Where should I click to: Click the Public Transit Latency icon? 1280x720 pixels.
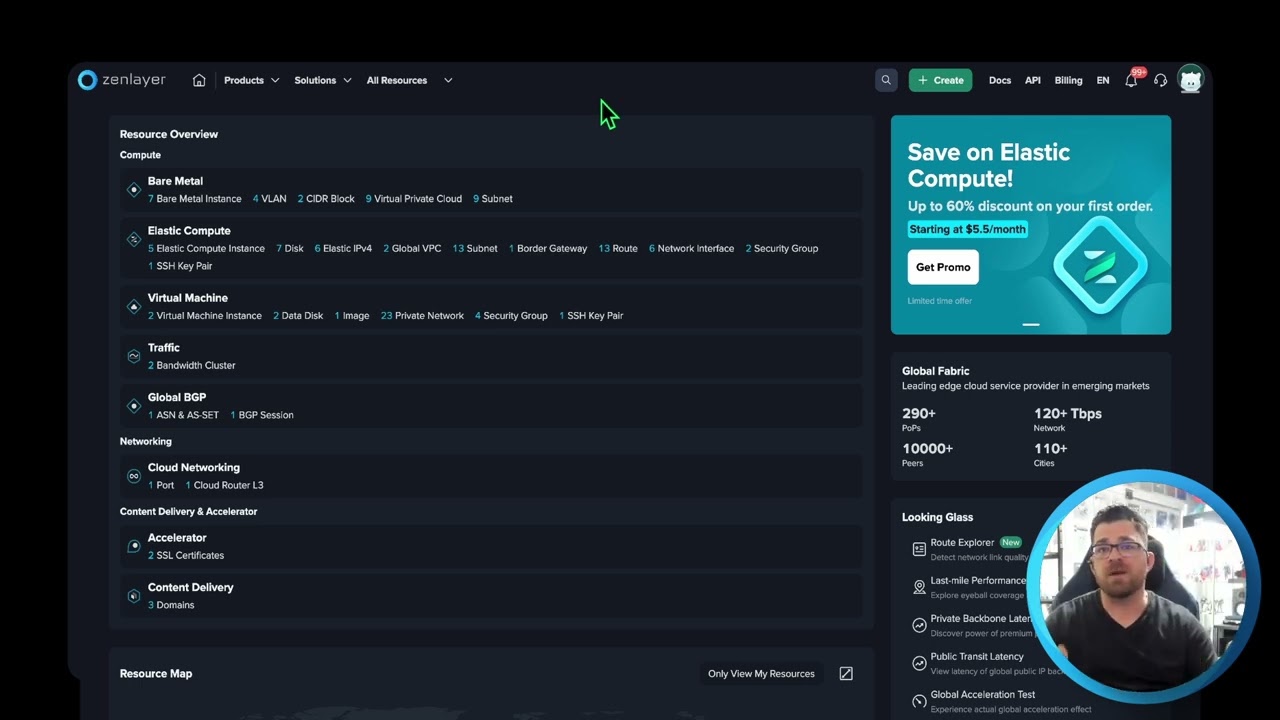pyautogui.click(x=919, y=663)
